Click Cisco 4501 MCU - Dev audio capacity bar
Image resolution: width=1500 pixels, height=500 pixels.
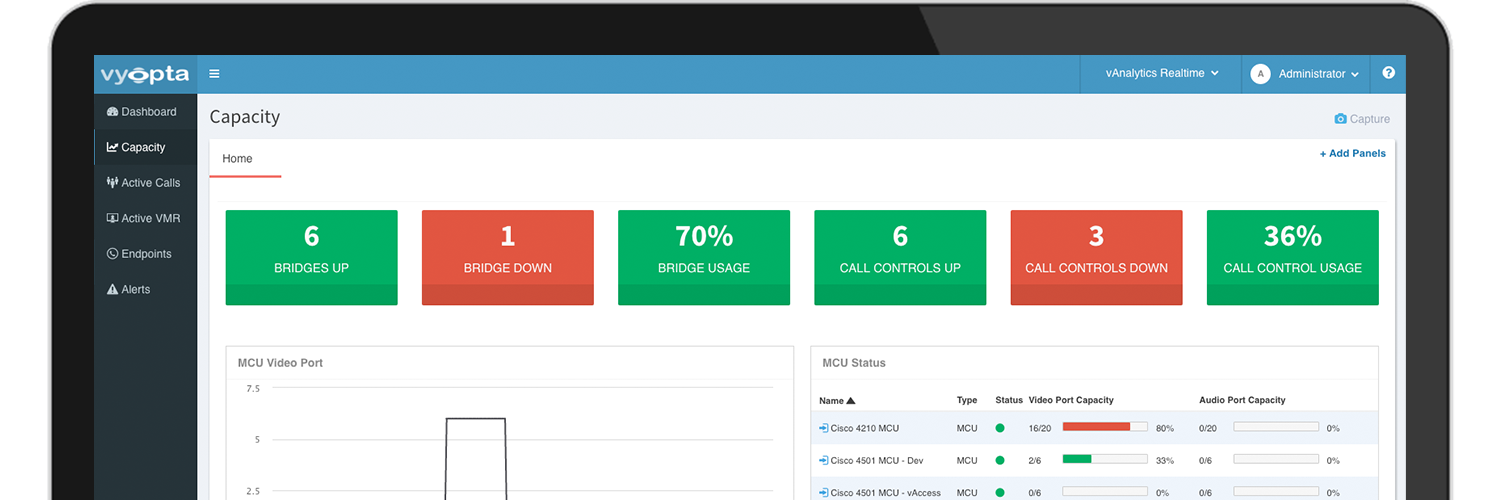[1276, 460]
